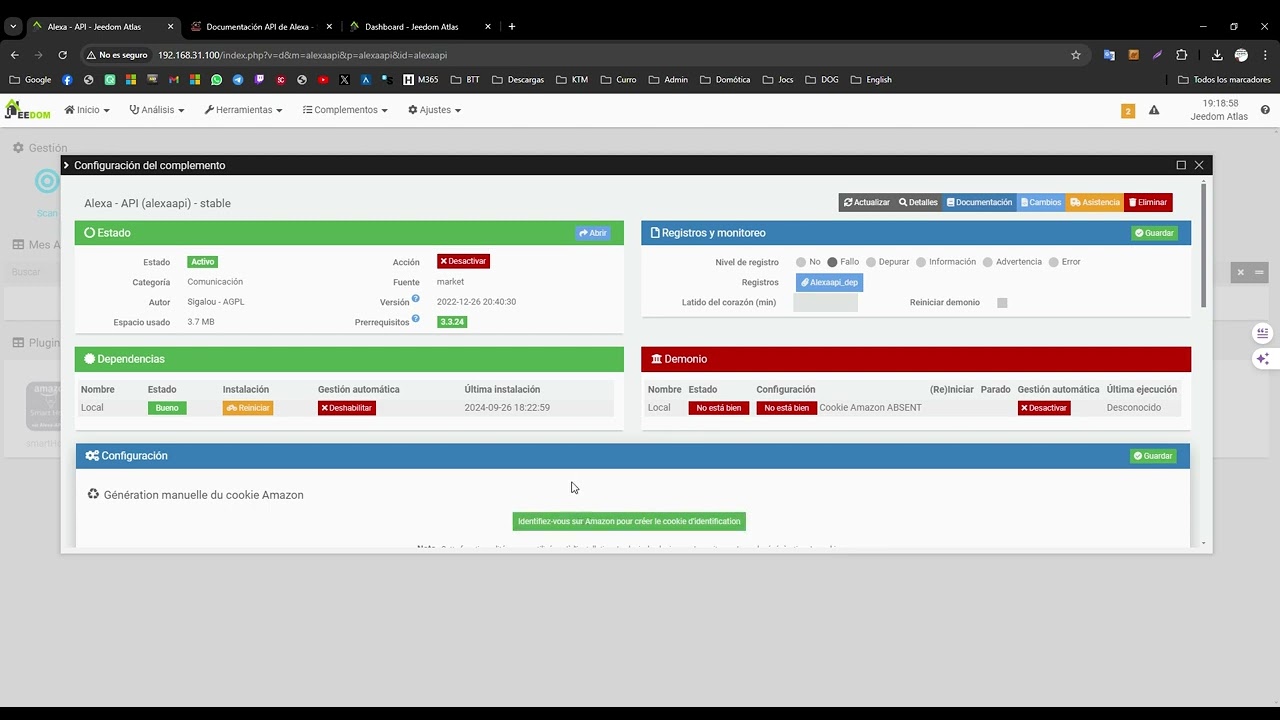The height and width of the screenshot is (720, 1280).
Task: Reload the page in Chrome
Action: [62, 55]
